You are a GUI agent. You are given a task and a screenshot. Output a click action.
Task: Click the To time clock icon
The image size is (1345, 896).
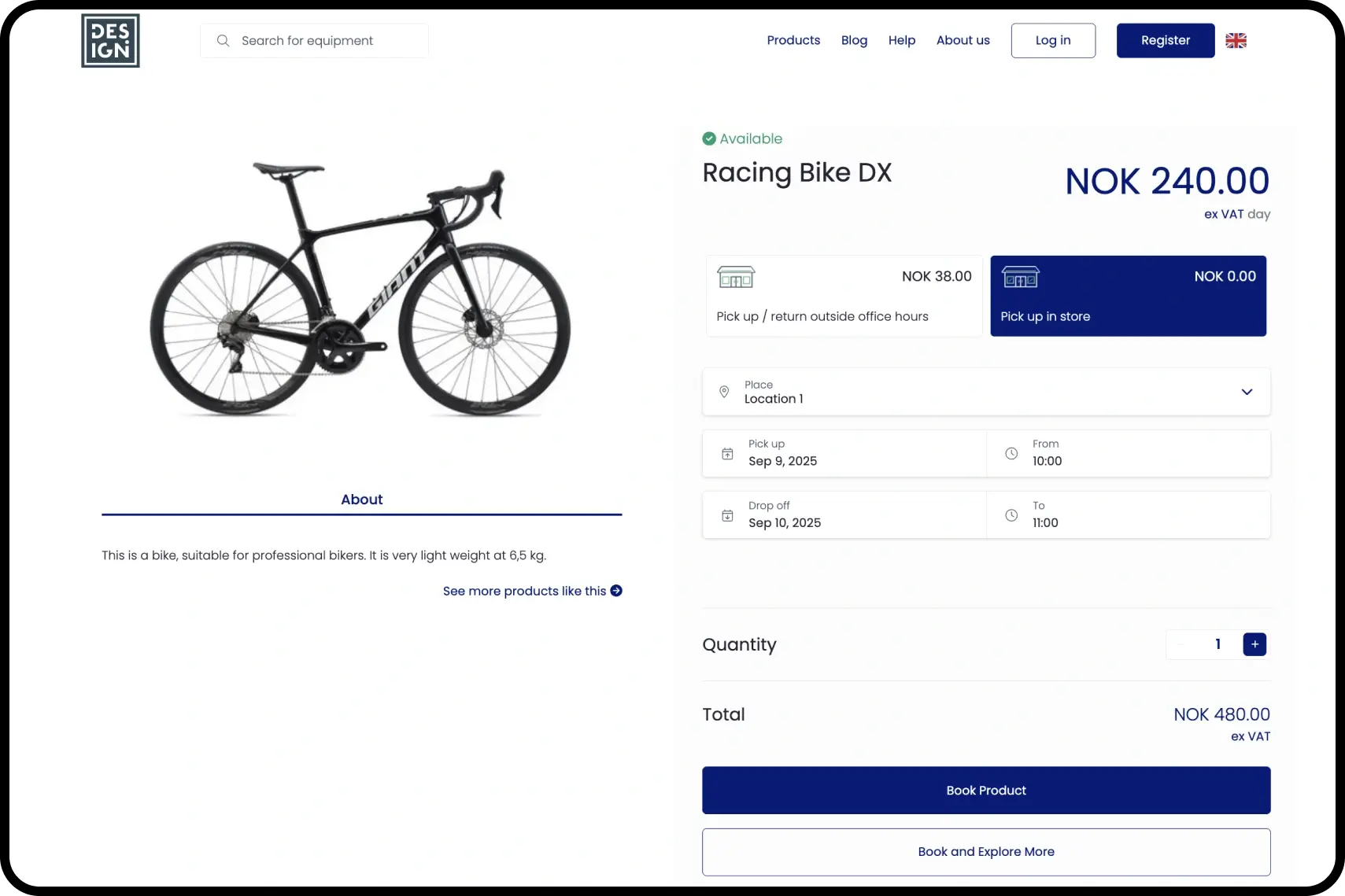click(x=1011, y=515)
